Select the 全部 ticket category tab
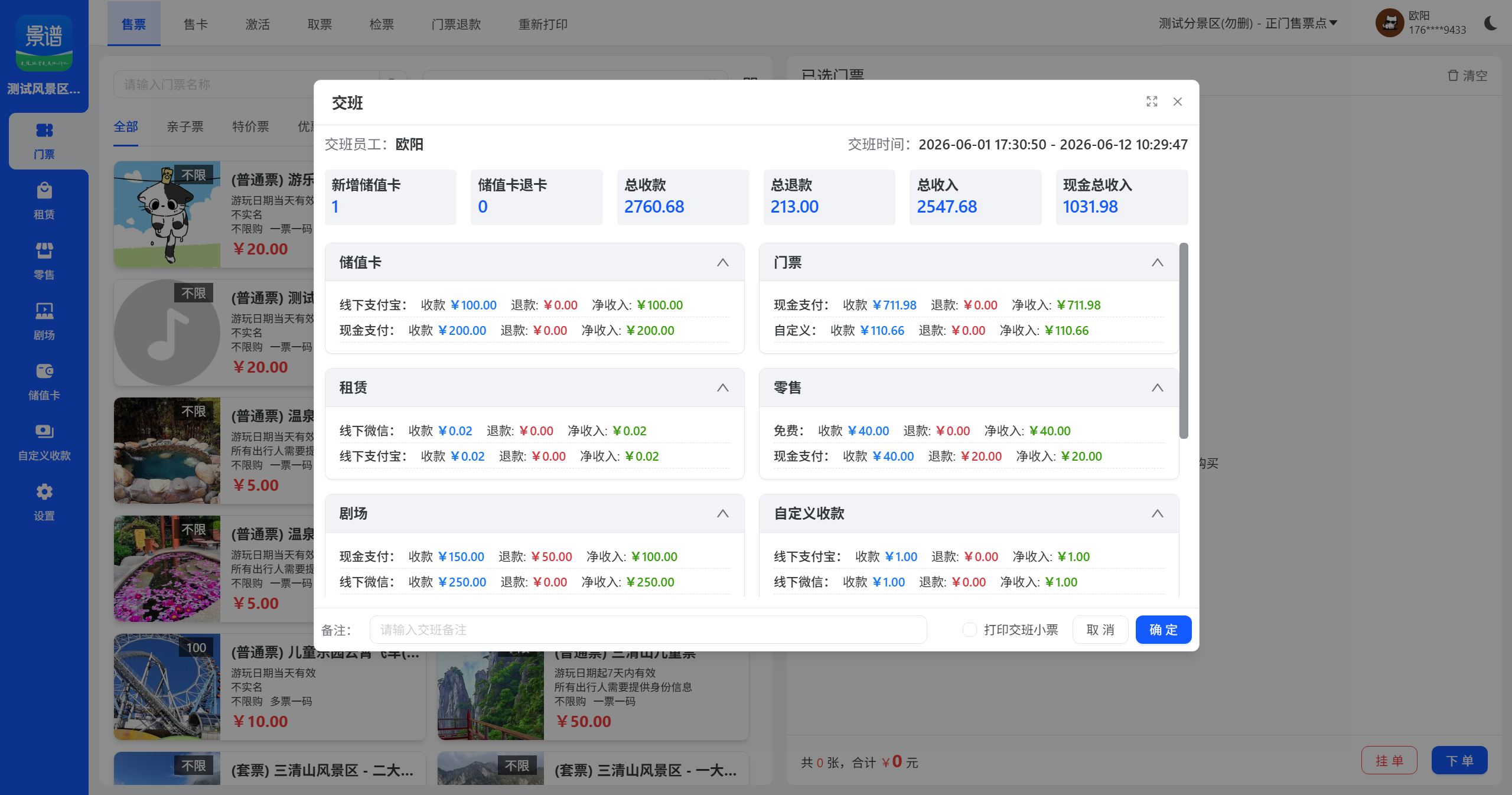The width and height of the screenshot is (1512, 795). [x=126, y=126]
